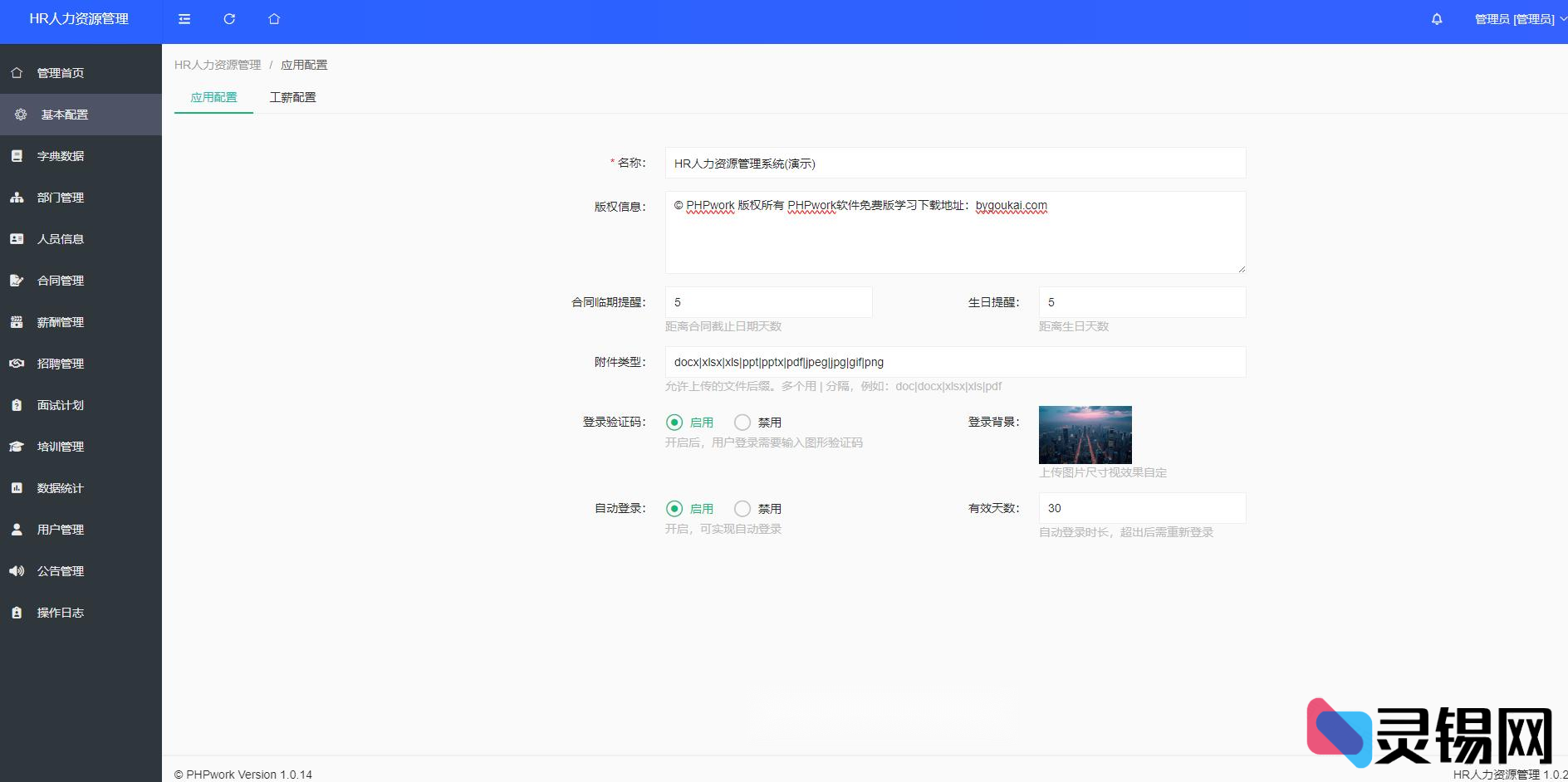Switch to the 工薪配置 tab
1568x782 pixels.
pyautogui.click(x=292, y=97)
